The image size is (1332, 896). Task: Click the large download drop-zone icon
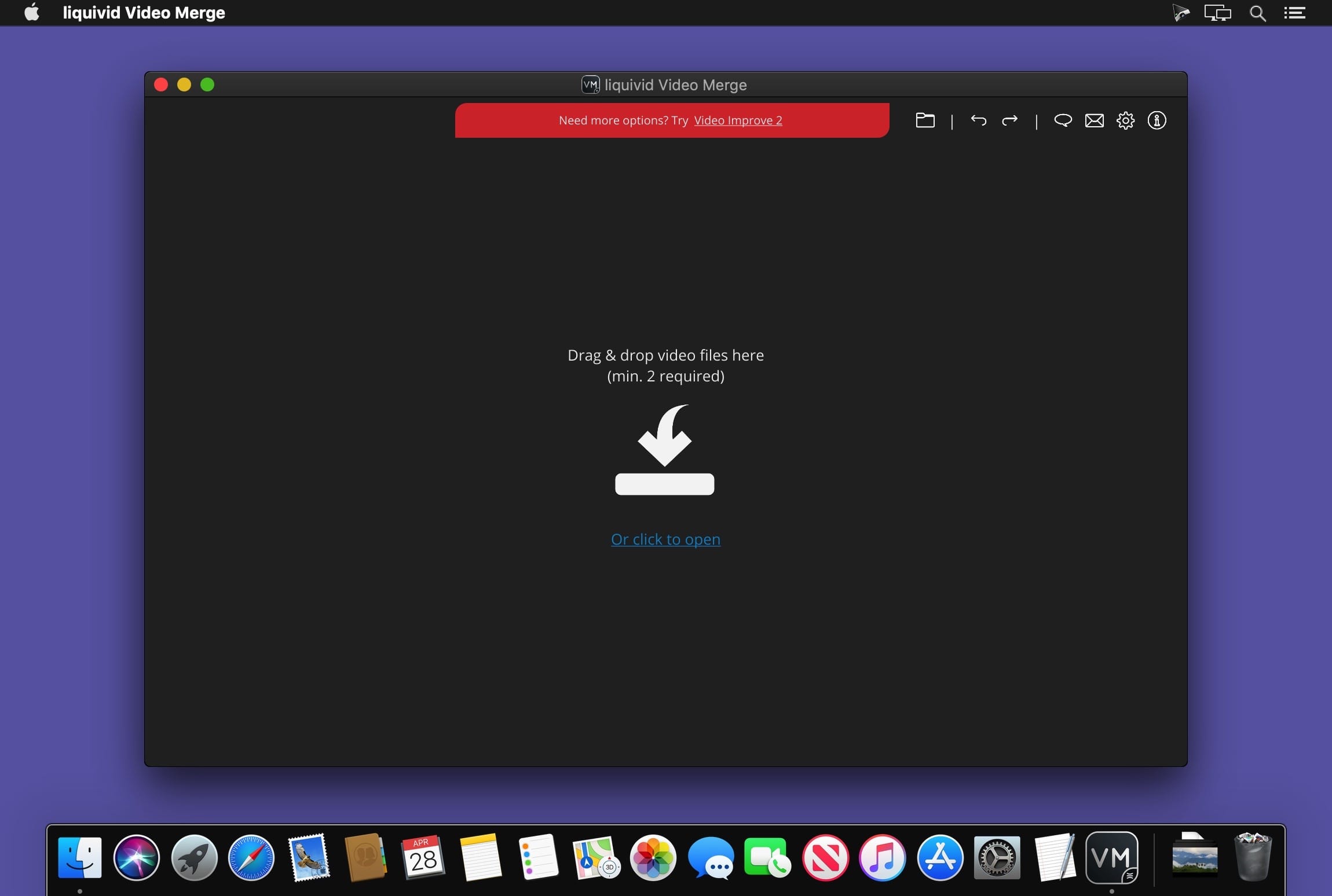[665, 450]
